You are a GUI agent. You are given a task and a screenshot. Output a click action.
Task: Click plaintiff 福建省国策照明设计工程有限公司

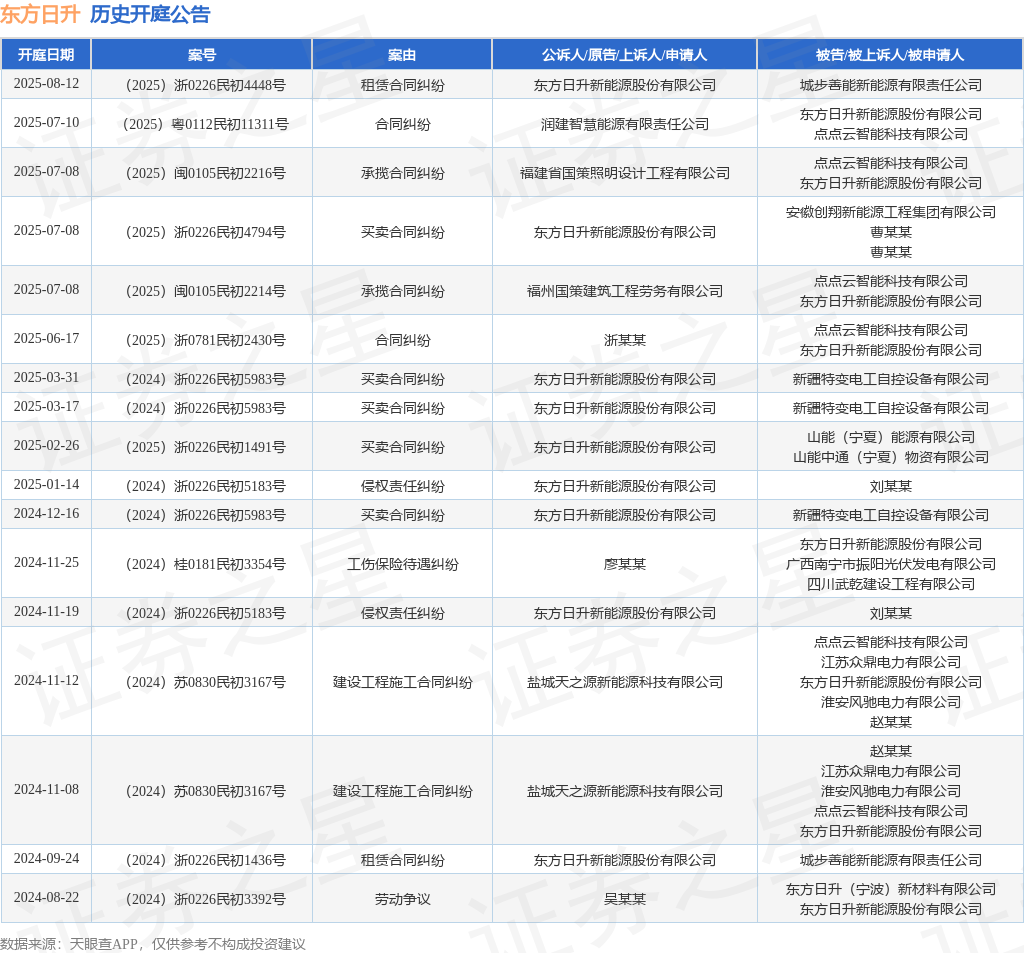(625, 173)
